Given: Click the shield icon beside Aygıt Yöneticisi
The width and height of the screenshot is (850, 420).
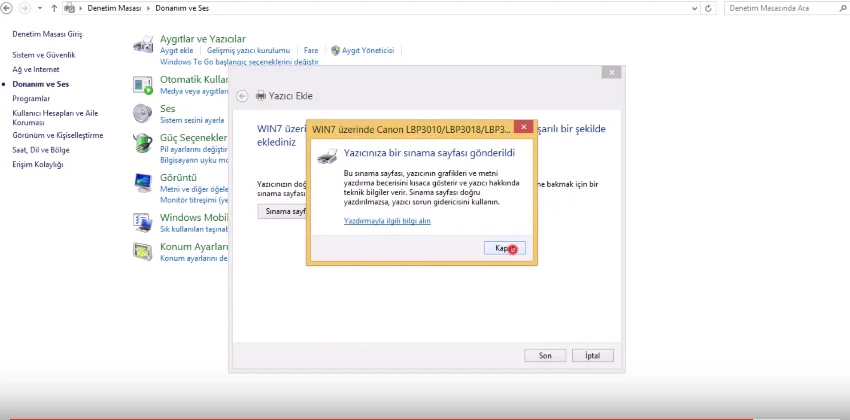Looking at the screenshot, I should [335, 50].
